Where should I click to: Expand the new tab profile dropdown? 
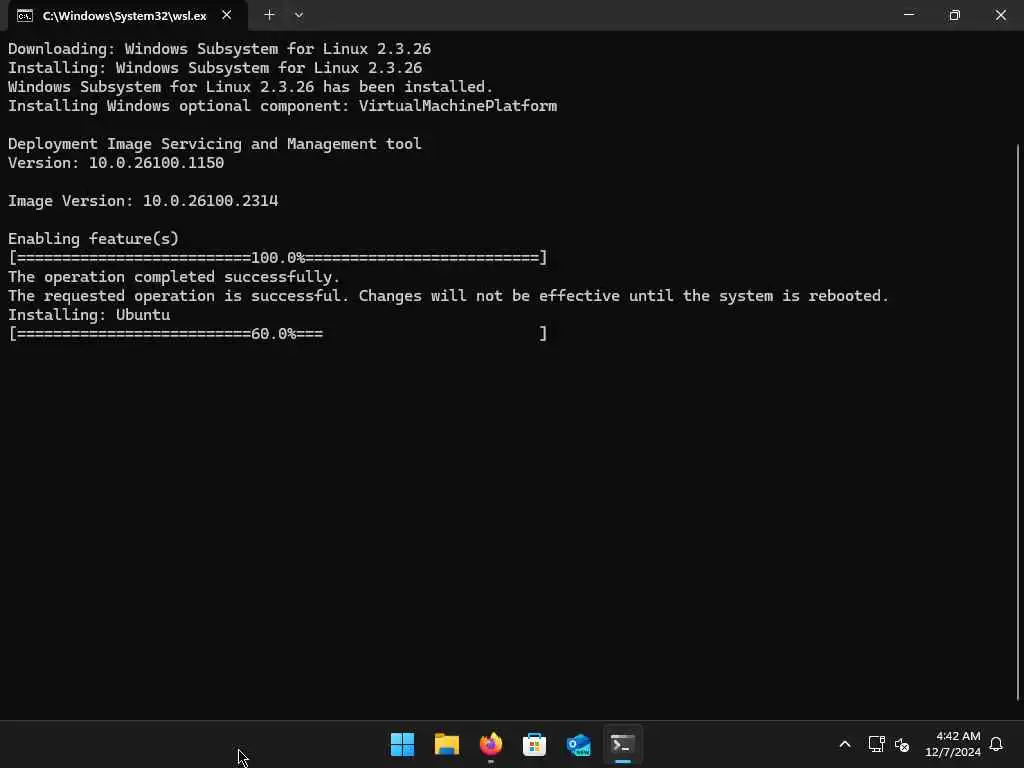(298, 15)
